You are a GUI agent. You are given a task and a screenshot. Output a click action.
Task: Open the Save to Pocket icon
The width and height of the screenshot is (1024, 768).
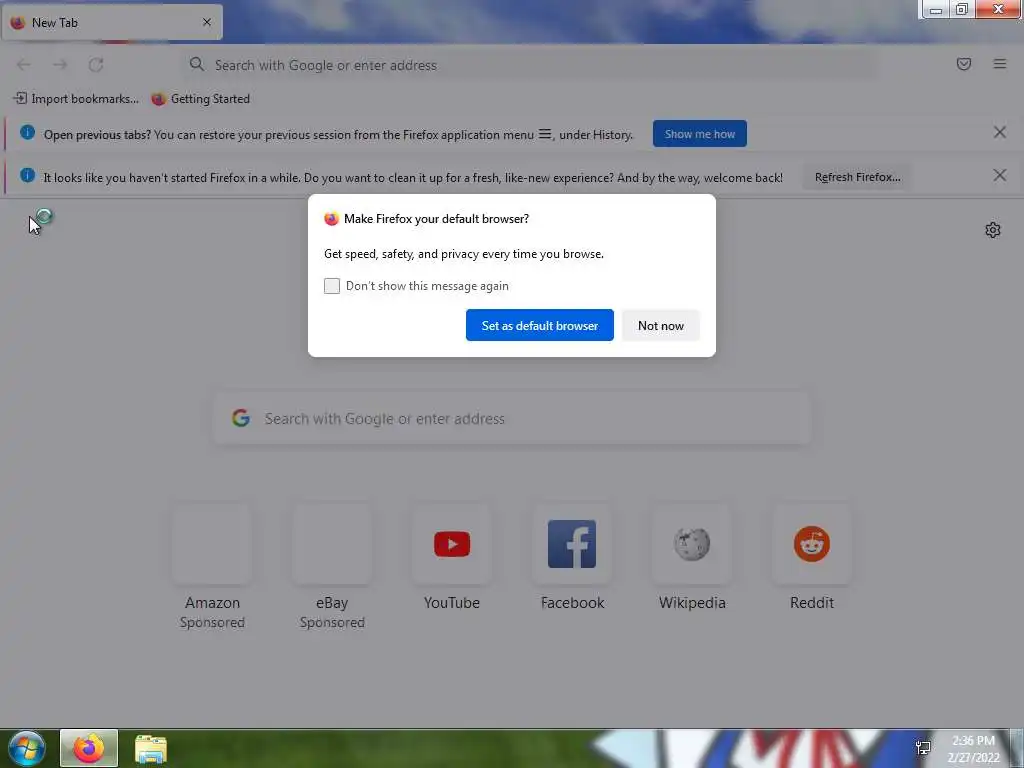tap(963, 64)
